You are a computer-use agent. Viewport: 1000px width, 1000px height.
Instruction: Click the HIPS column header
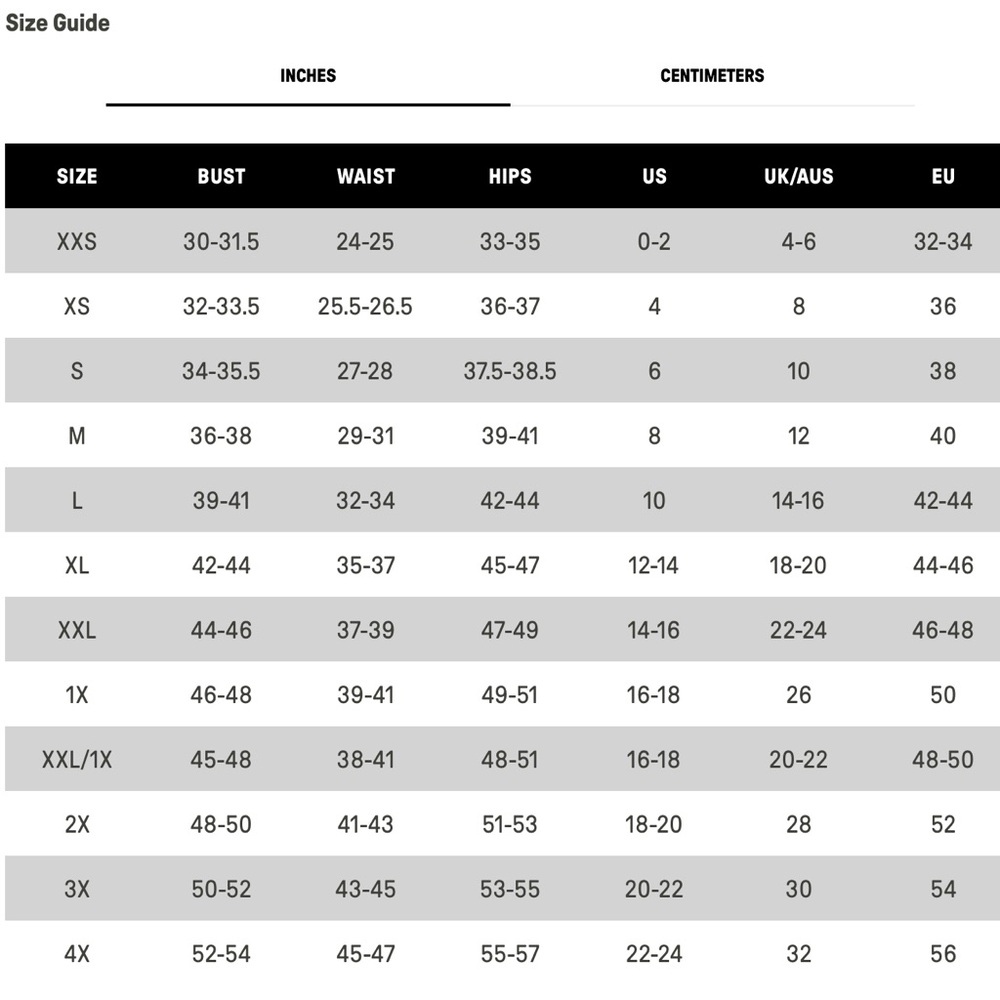coord(510,177)
